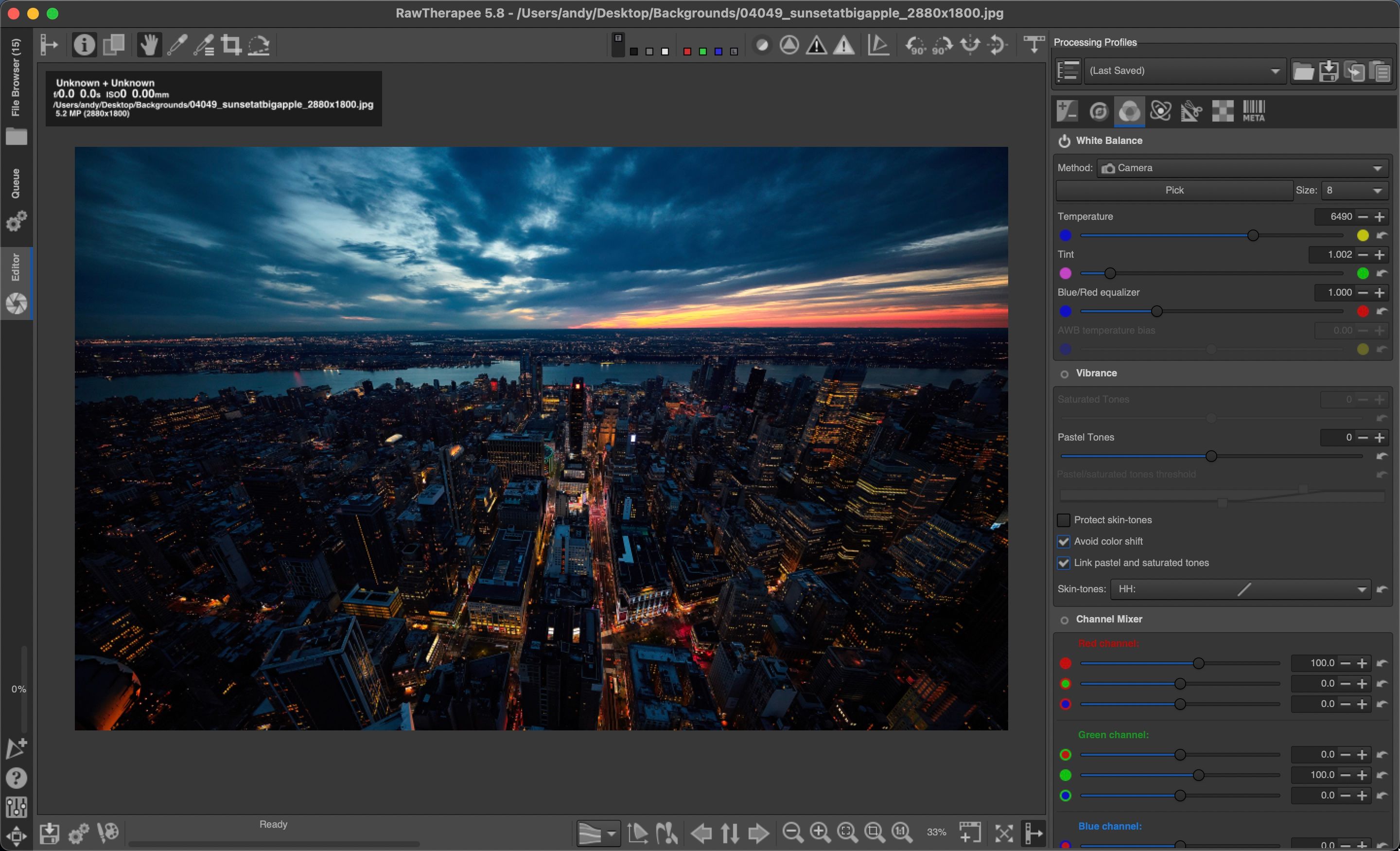Save current image with disk icon
1400x851 pixels.
click(50, 833)
